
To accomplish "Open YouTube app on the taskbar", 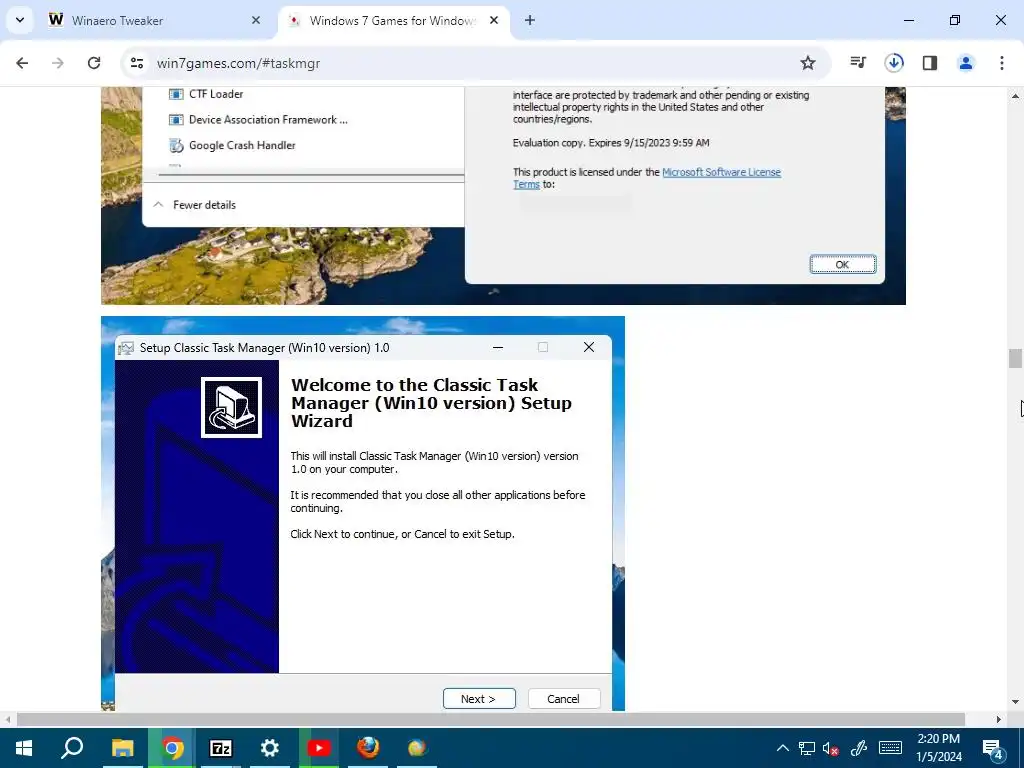I will tap(319, 748).
